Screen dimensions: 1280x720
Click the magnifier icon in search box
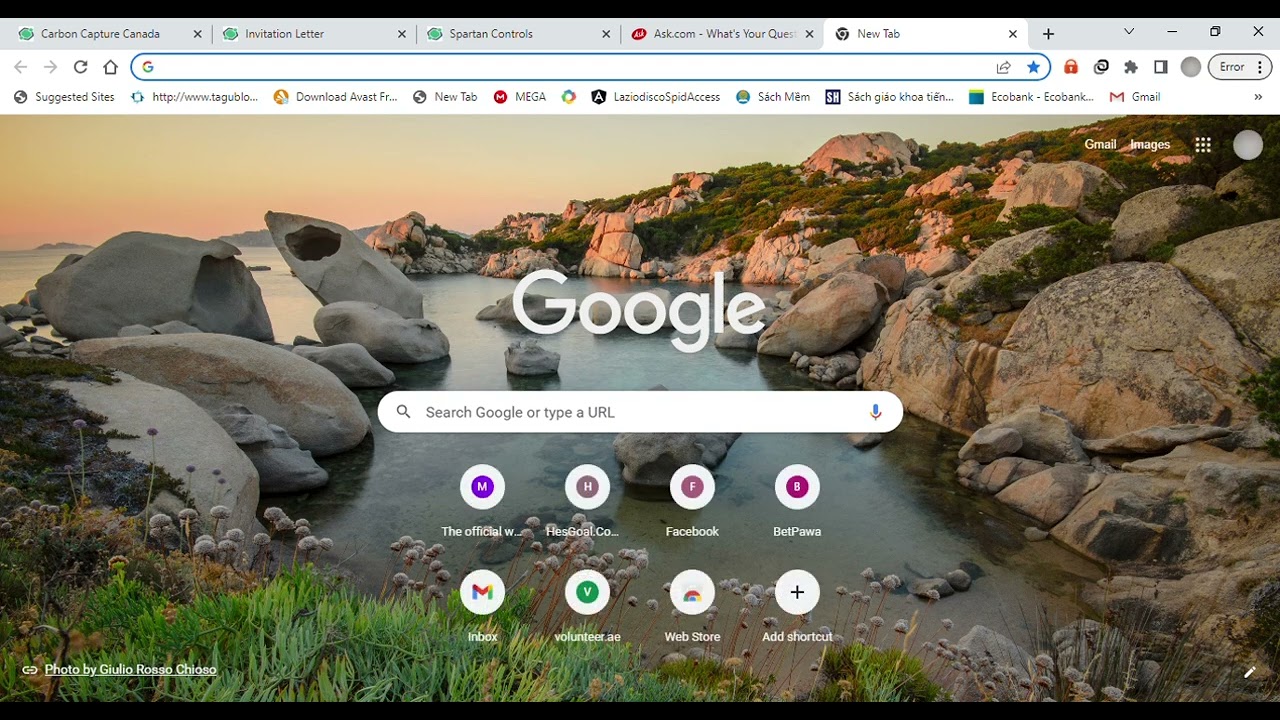(404, 412)
